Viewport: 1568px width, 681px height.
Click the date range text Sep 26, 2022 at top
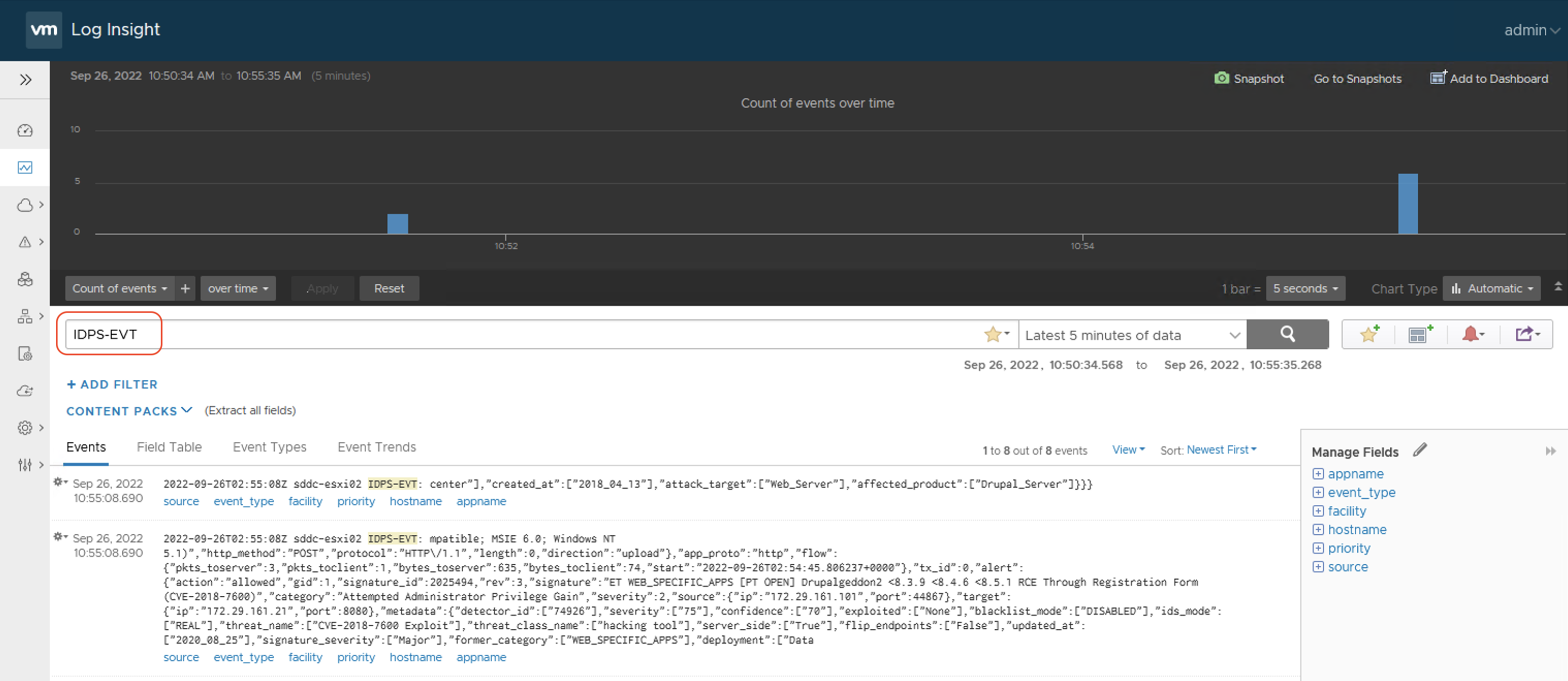(x=106, y=75)
